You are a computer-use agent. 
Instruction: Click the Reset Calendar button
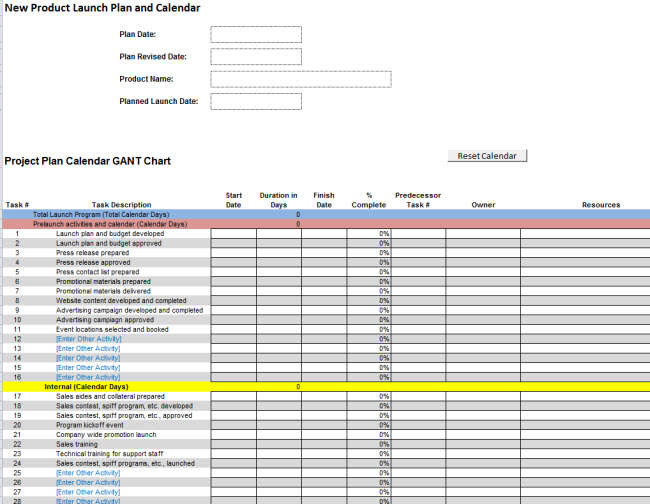pos(487,156)
